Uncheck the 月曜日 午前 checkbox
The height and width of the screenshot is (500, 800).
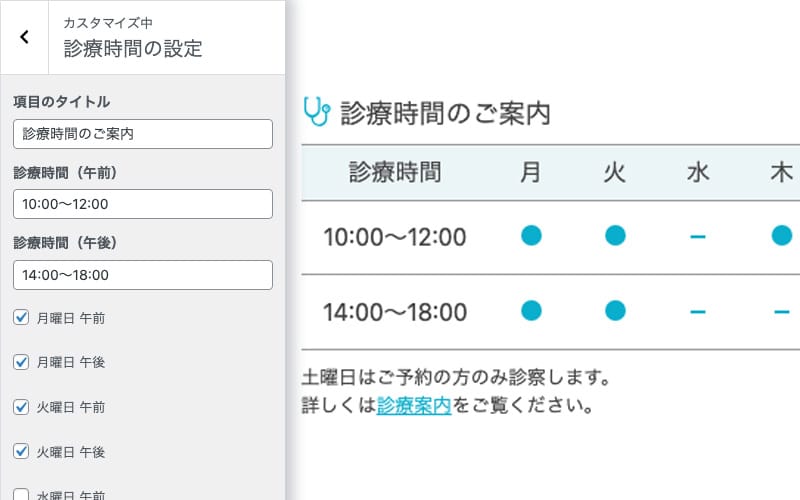[x=21, y=318]
